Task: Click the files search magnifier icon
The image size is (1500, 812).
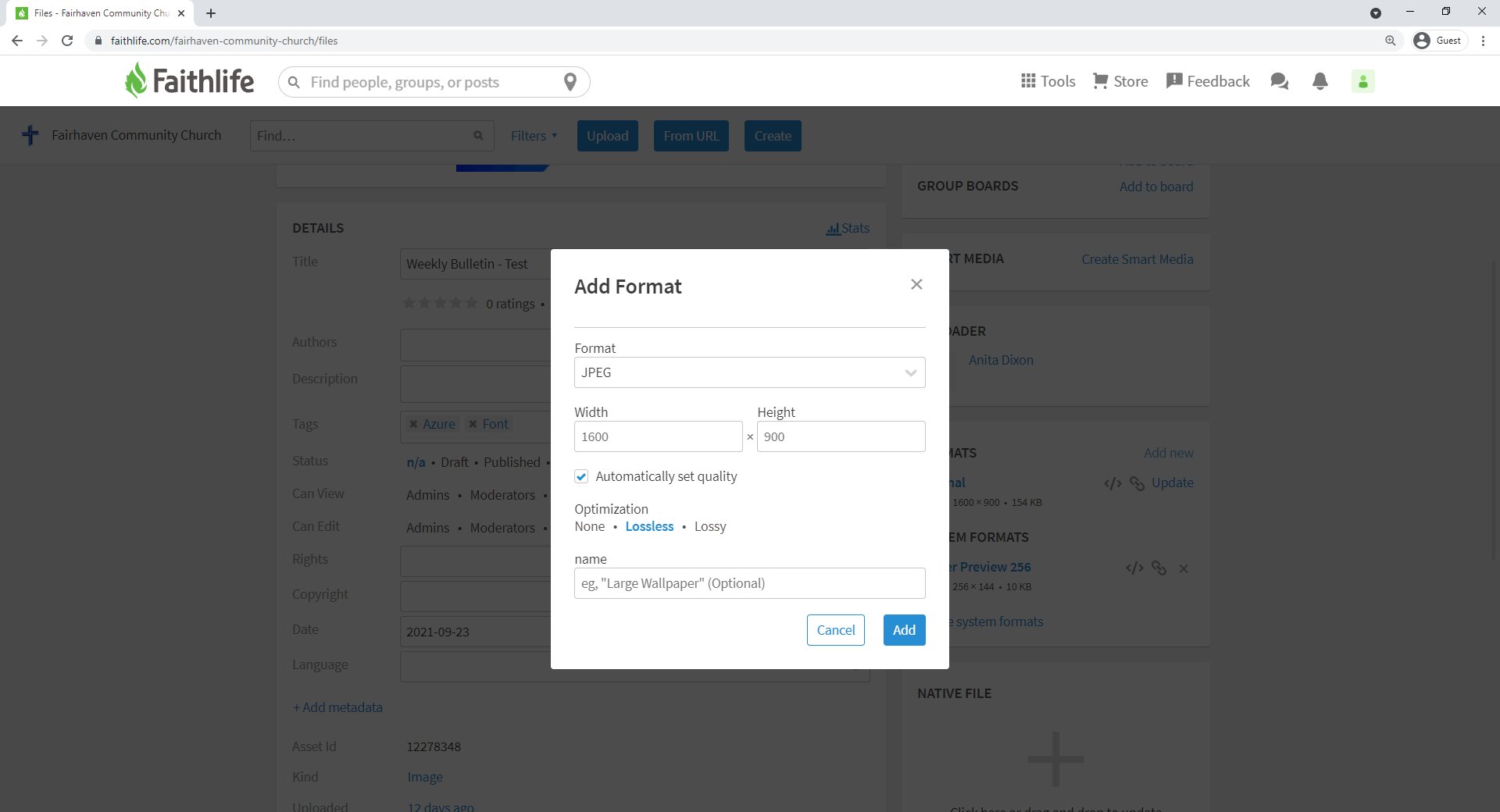Action: 478,136
